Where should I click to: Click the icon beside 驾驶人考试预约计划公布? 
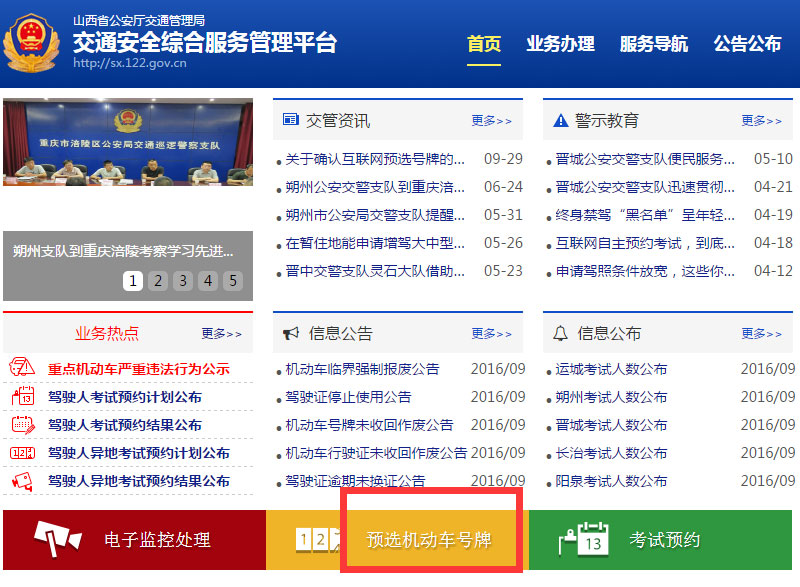pyautogui.click(x=22, y=395)
